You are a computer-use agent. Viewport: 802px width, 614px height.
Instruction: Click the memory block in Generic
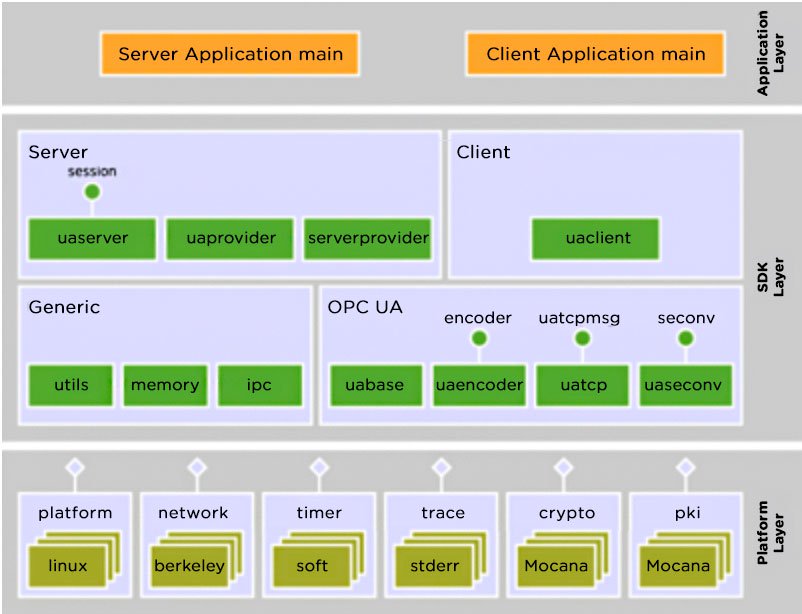(165, 385)
